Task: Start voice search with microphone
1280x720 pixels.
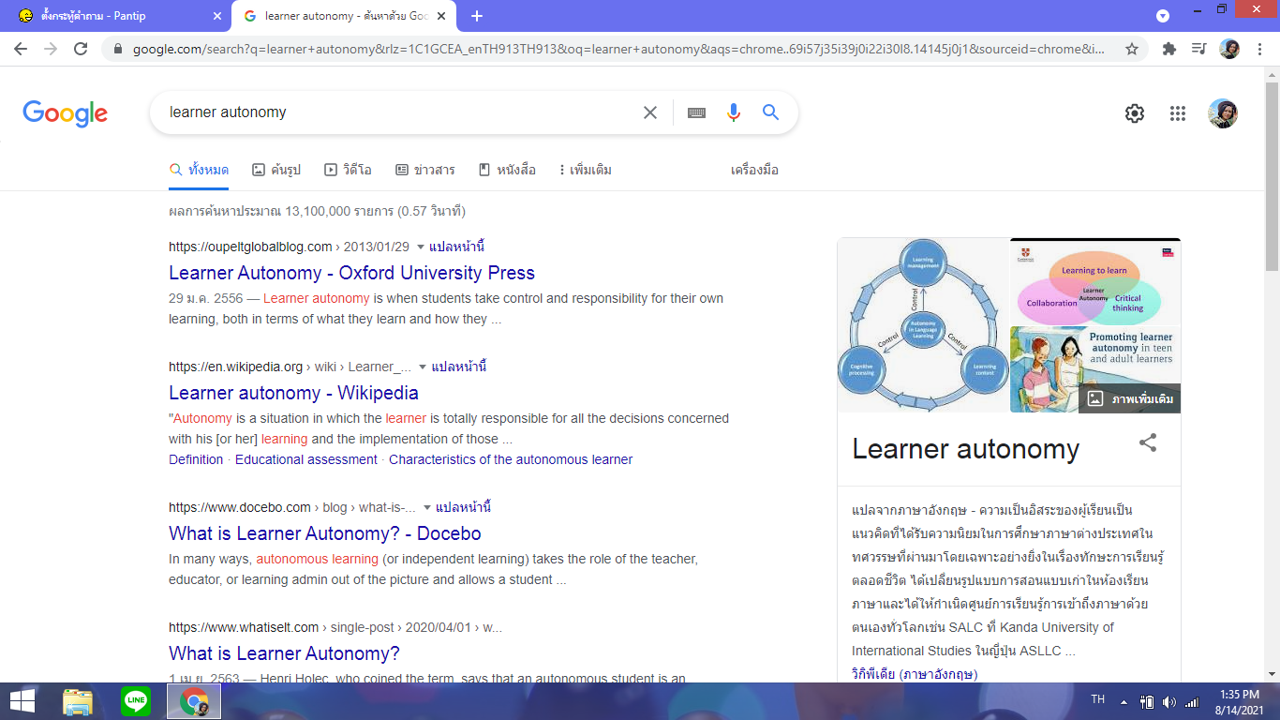Action: point(733,113)
